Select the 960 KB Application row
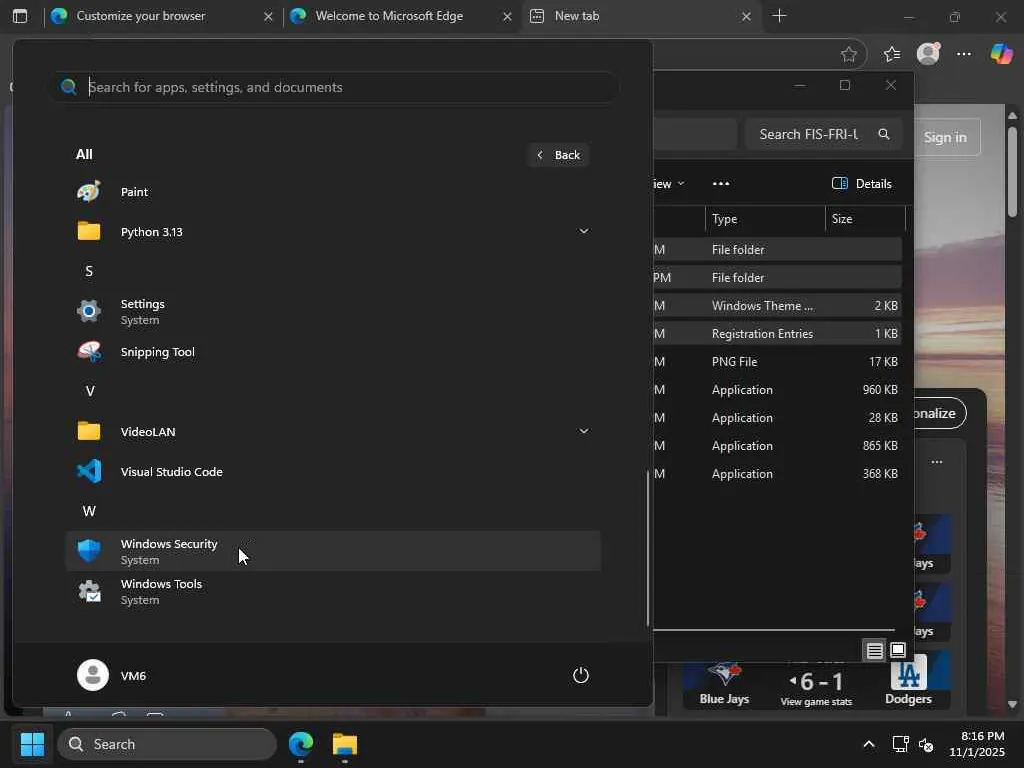The image size is (1024, 768). pos(777,390)
